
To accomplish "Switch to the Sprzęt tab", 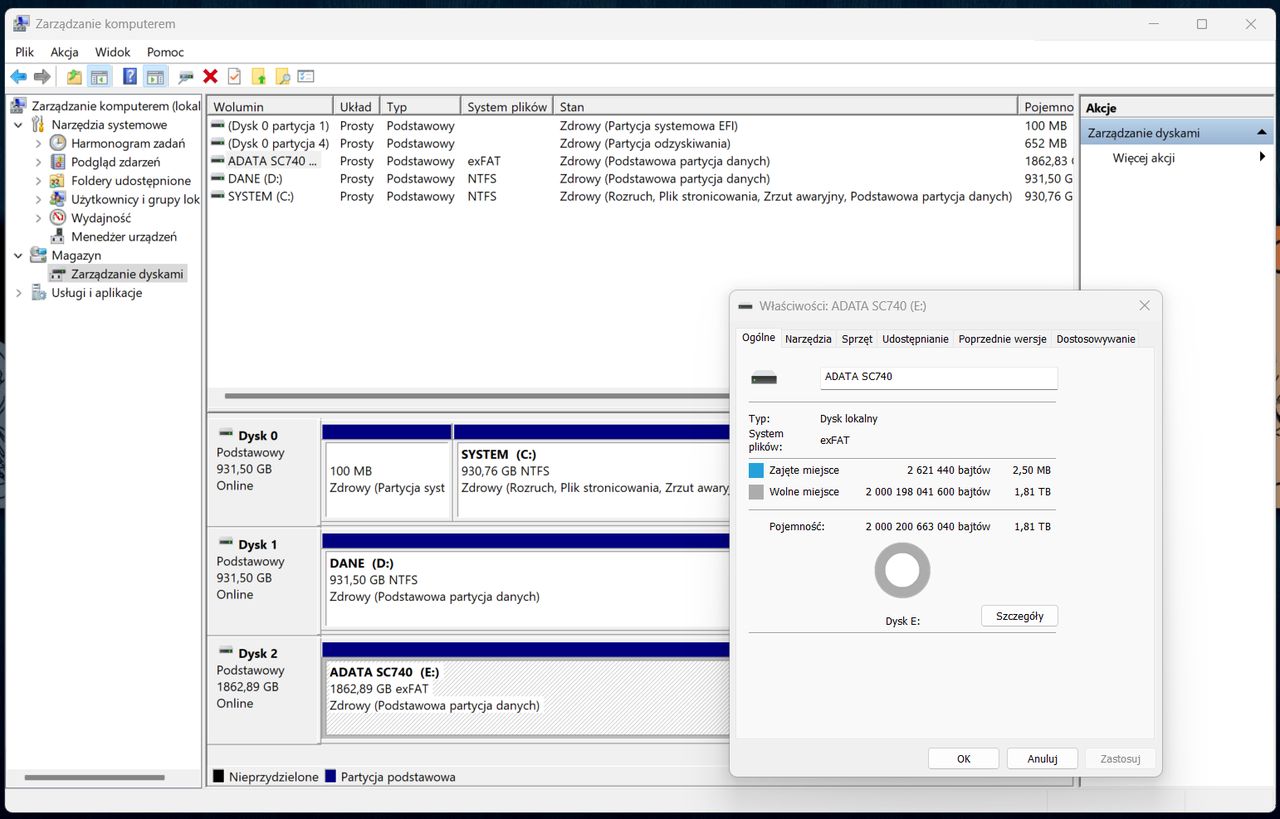I will point(857,339).
